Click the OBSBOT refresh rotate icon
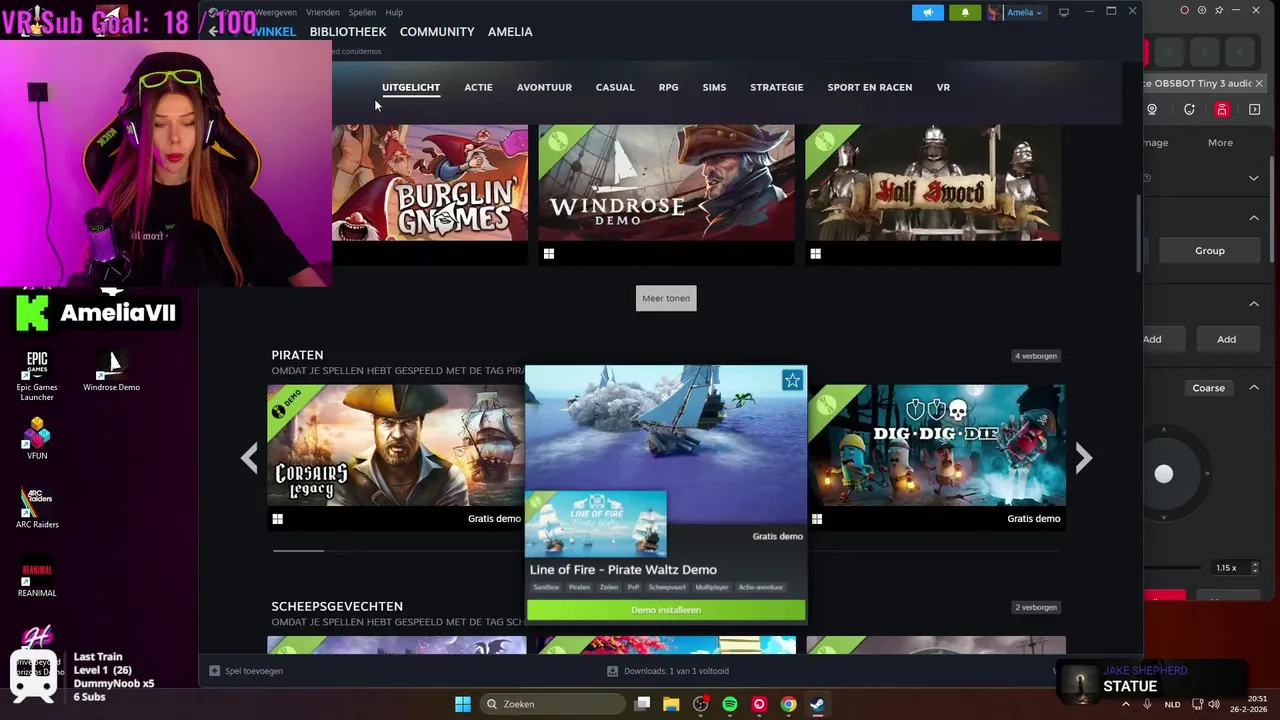 tap(1189, 109)
